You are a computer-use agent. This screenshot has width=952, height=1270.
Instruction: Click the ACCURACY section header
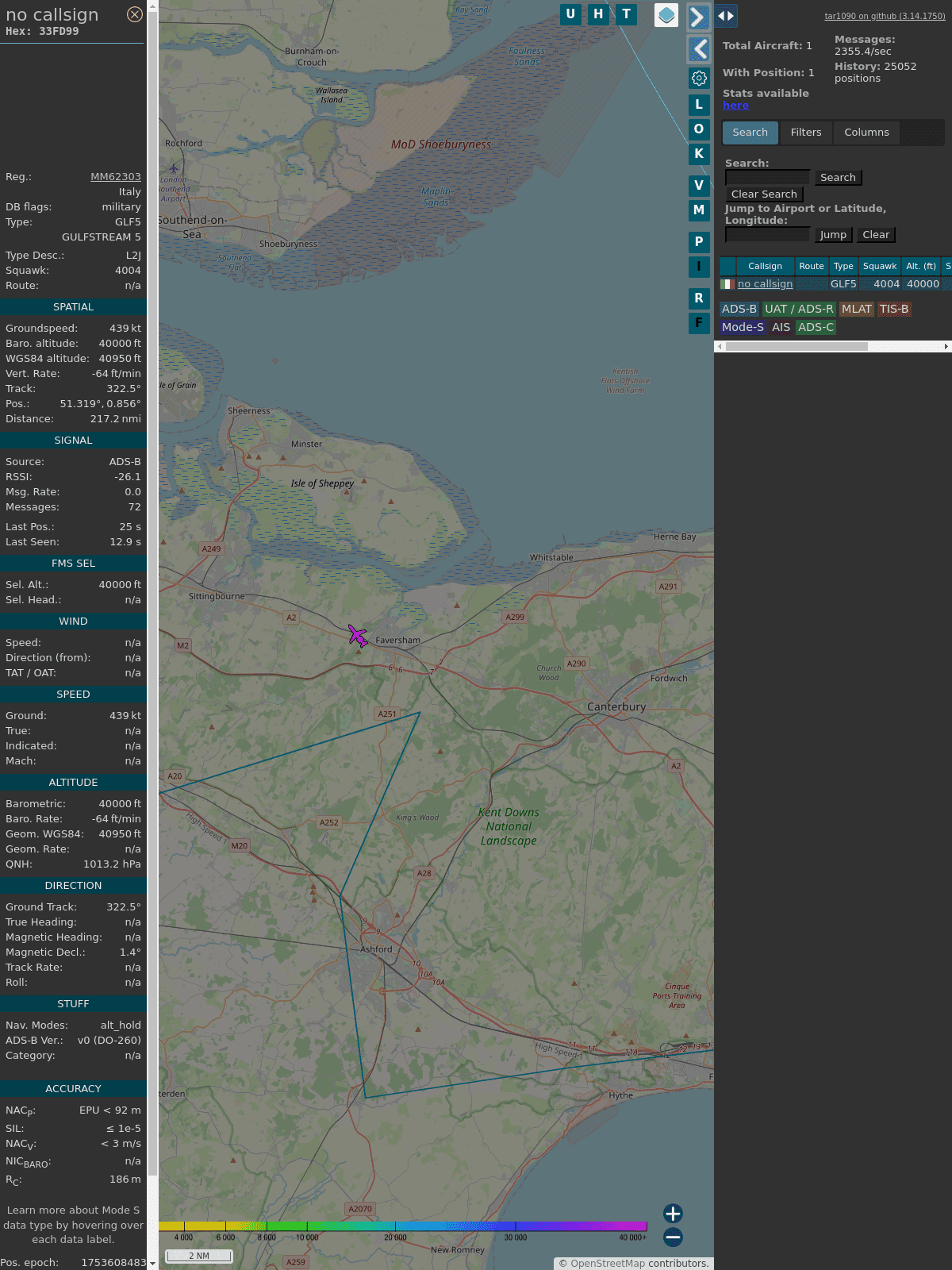(73, 1089)
